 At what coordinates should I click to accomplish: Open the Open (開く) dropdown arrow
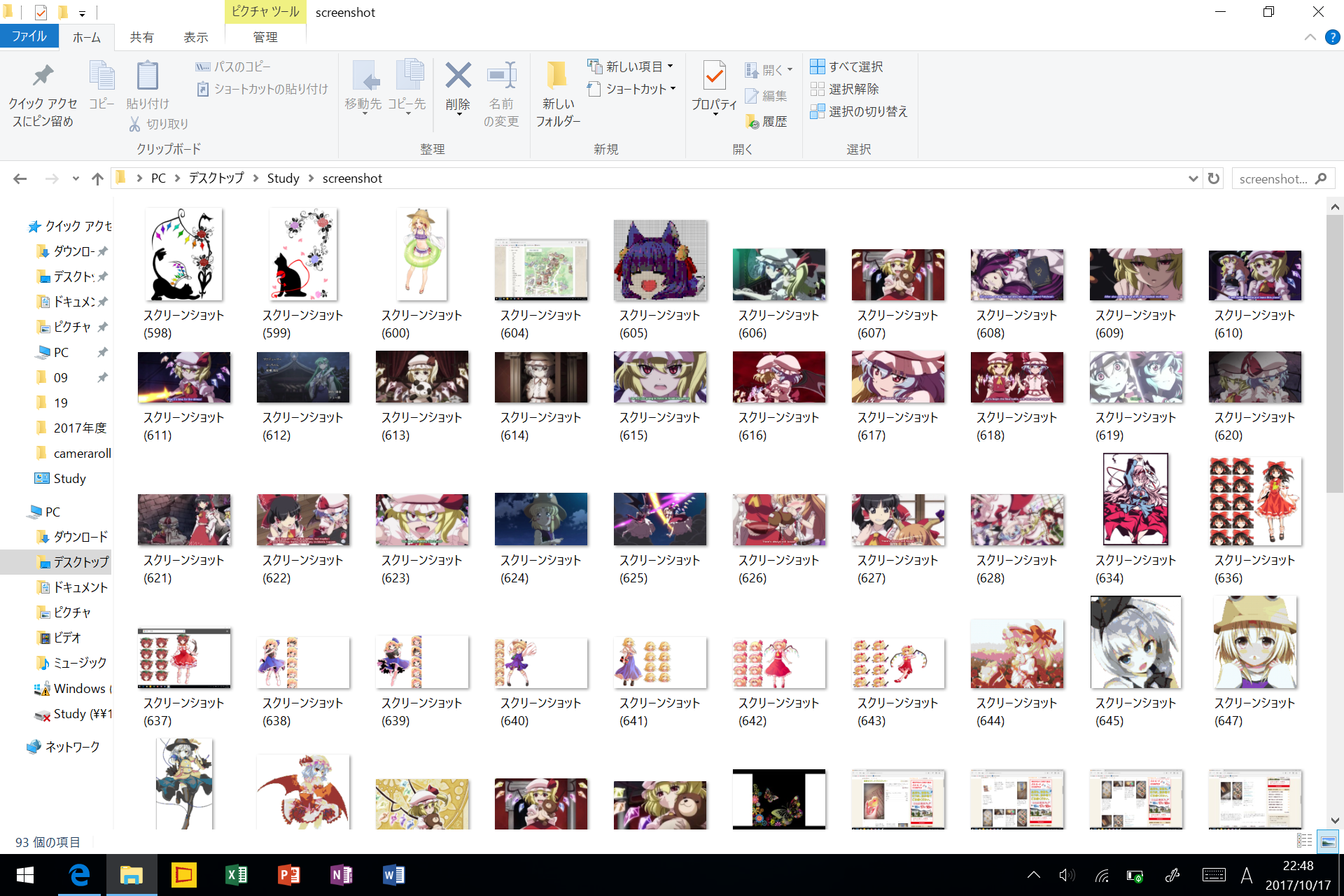coord(790,70)
